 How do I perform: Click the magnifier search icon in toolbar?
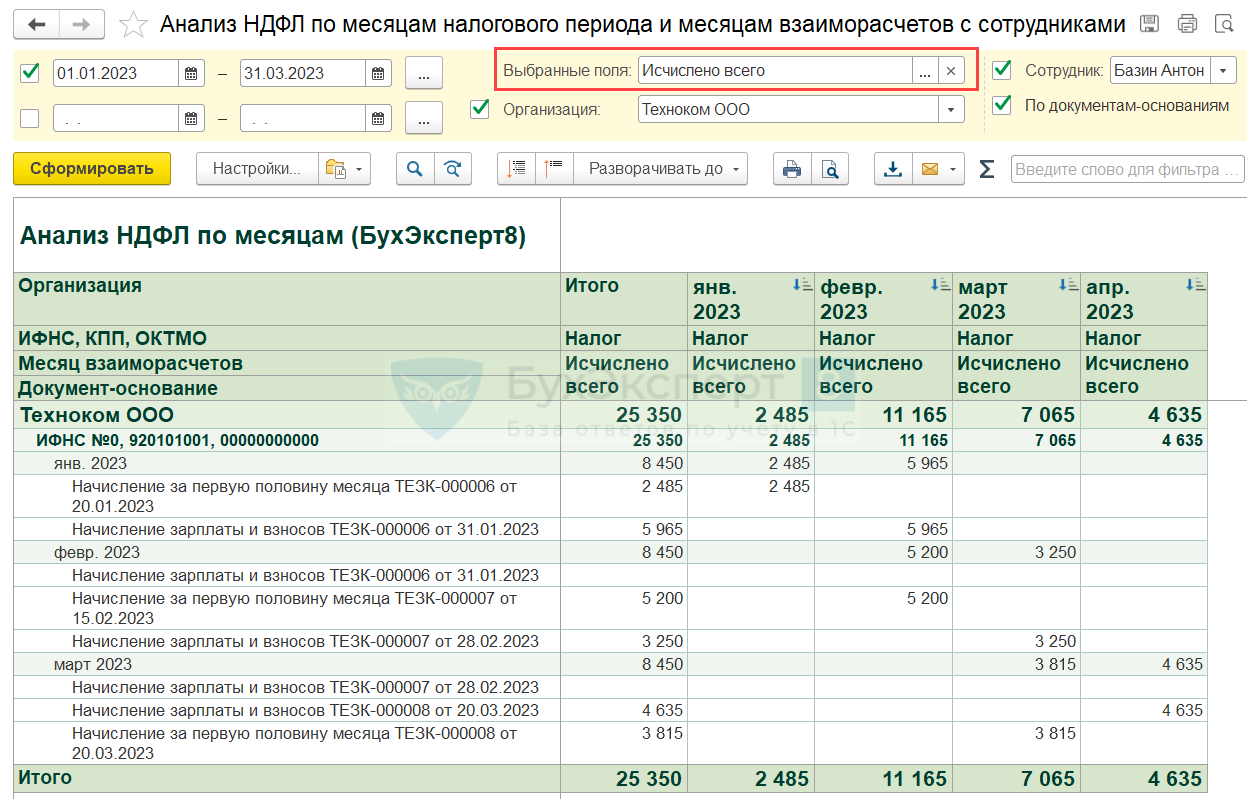(415, 169)
